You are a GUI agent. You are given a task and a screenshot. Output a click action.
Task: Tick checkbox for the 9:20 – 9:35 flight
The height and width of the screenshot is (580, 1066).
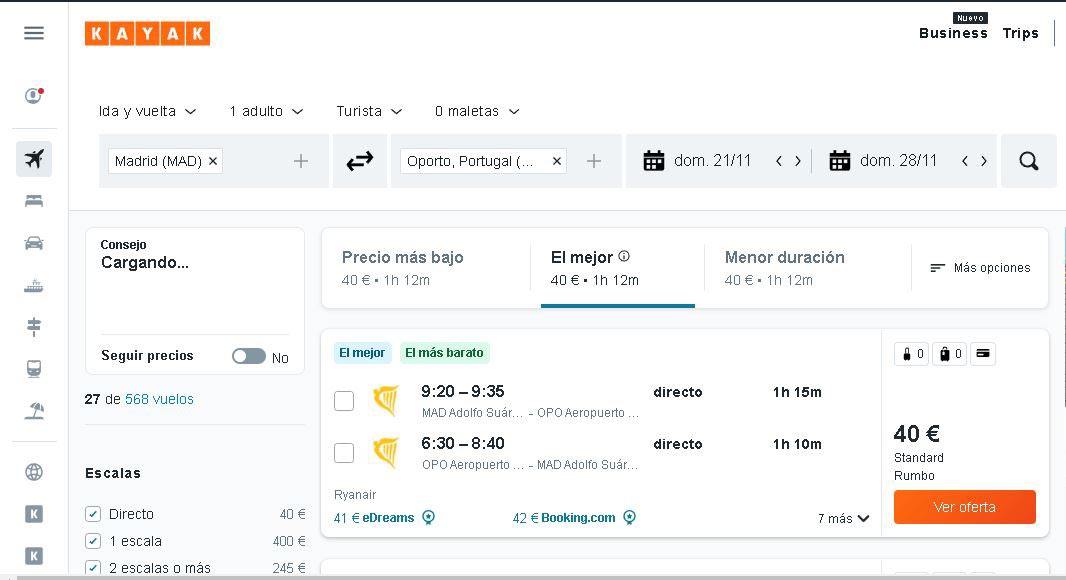(x=344, y=401)
